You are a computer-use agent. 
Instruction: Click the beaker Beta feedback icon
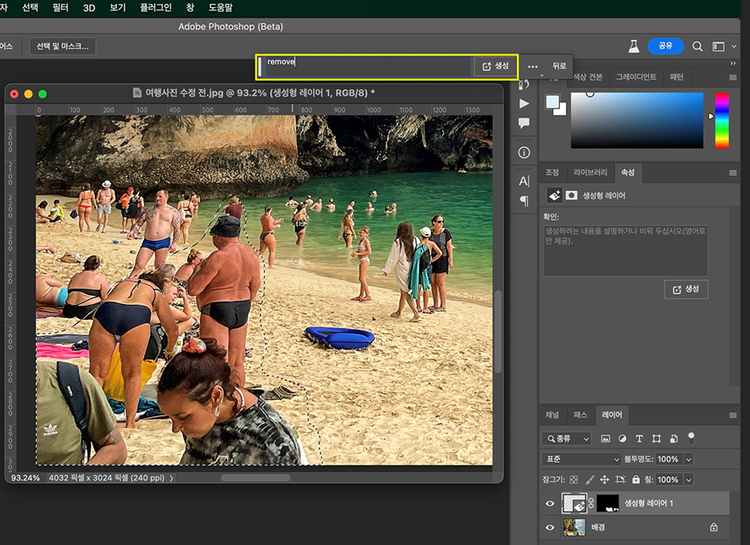click(633, 46)
